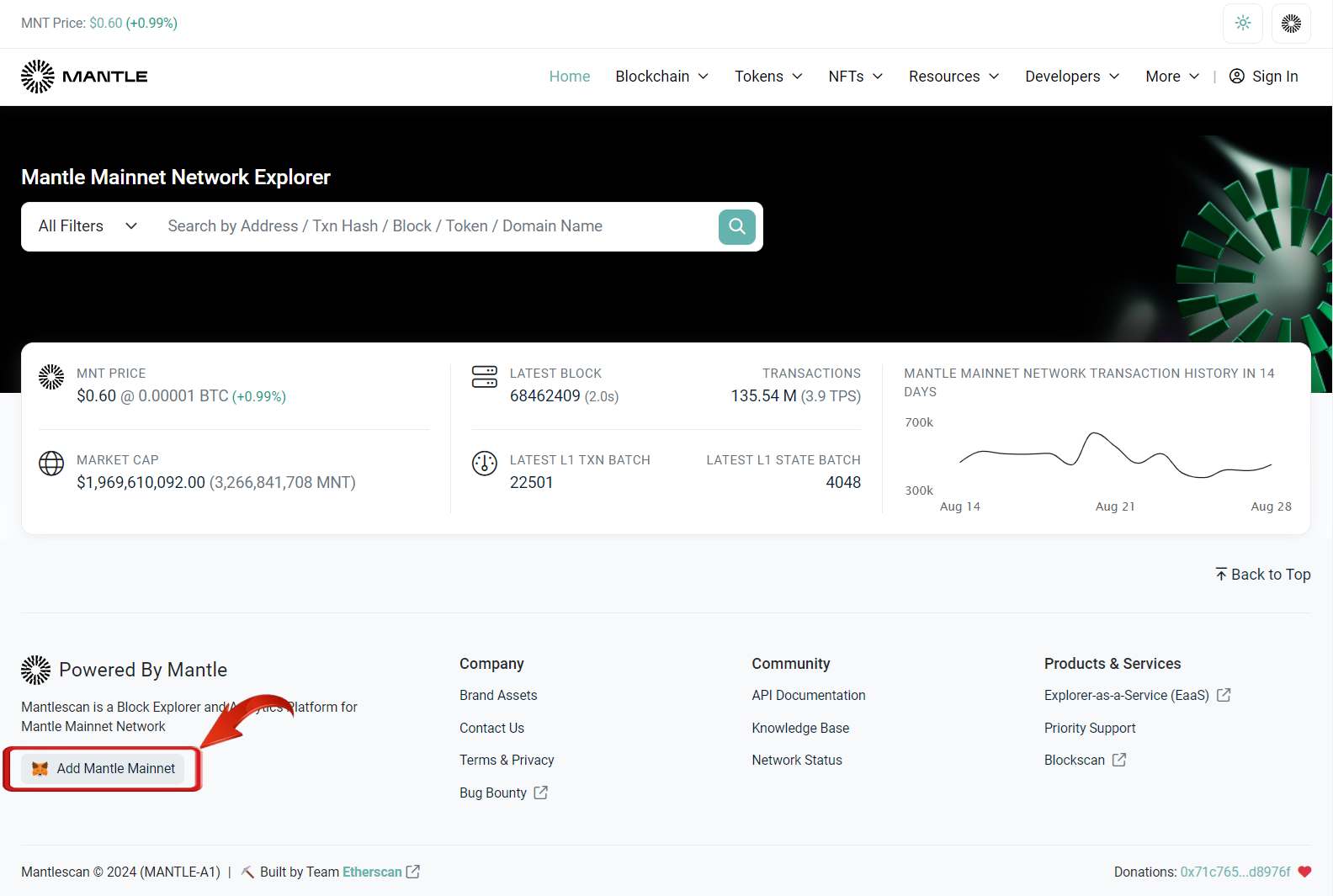Toggle the light/dark theme sun icon
Image resolution: width=1333 pixels, height=896 pixels.
tap(1243, 24)
